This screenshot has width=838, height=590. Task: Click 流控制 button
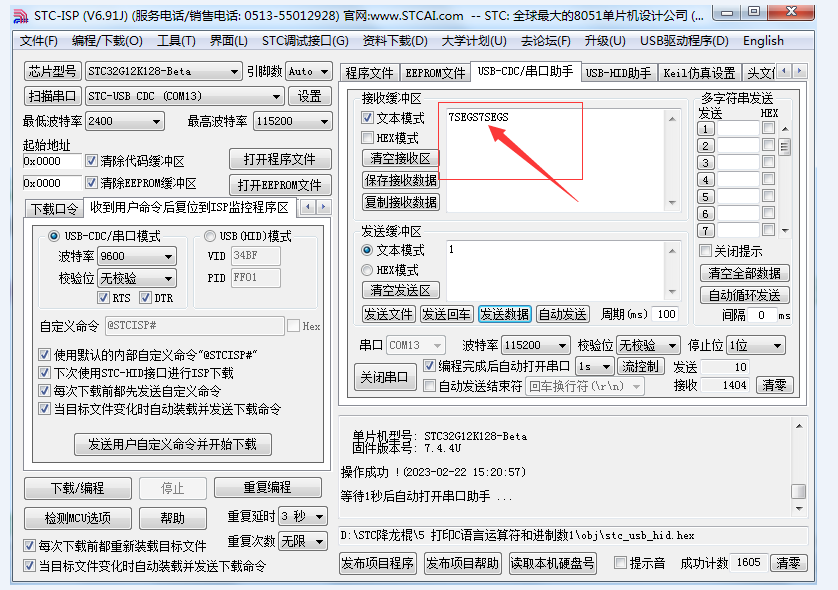641,366
